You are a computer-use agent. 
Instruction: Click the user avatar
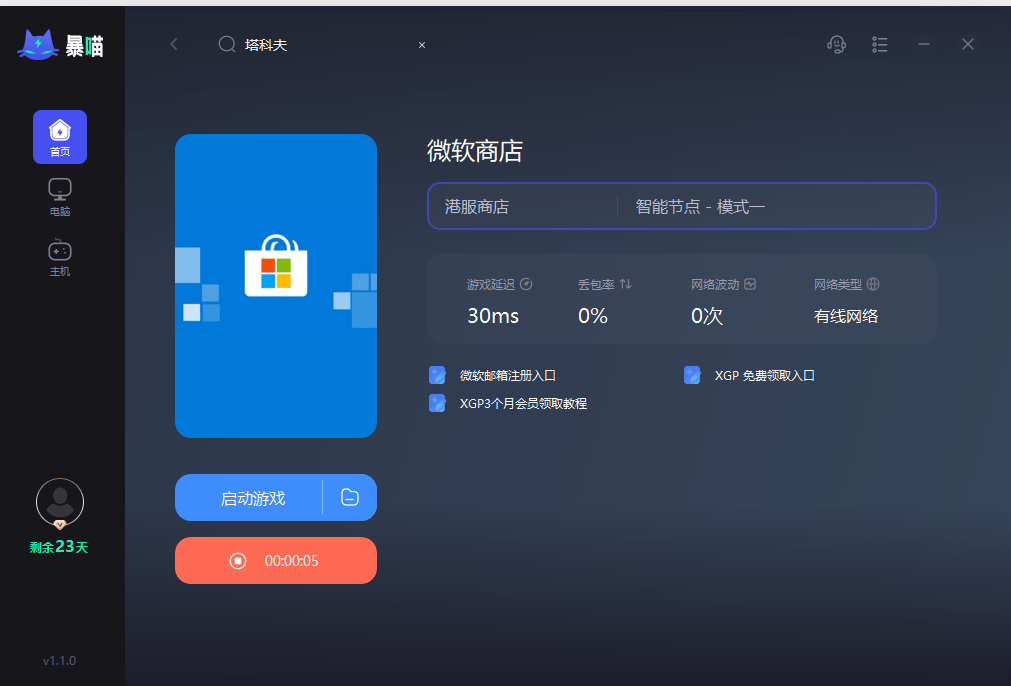point(60,503)
